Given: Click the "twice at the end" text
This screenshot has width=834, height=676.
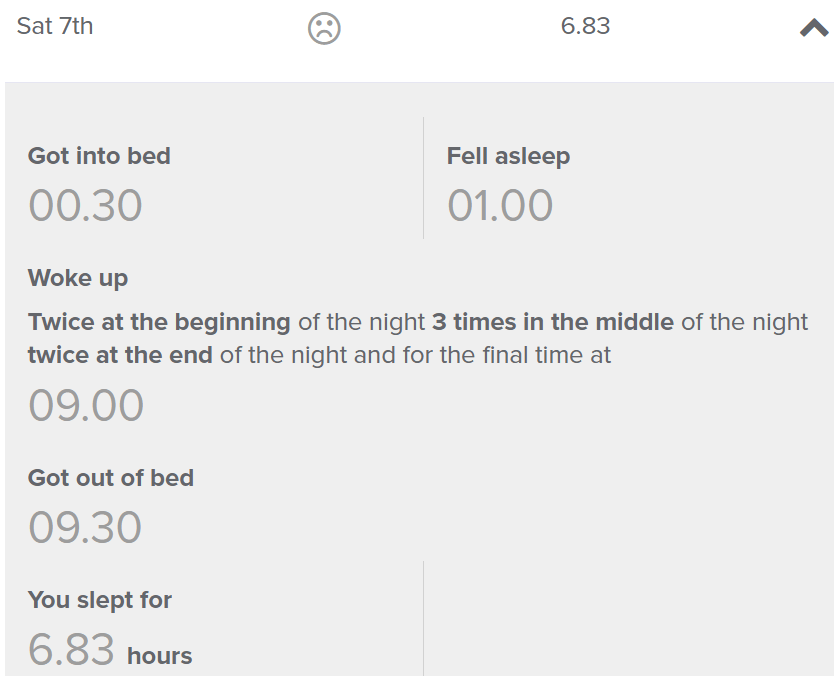Looking at the screenshot, I should [120, 355].
